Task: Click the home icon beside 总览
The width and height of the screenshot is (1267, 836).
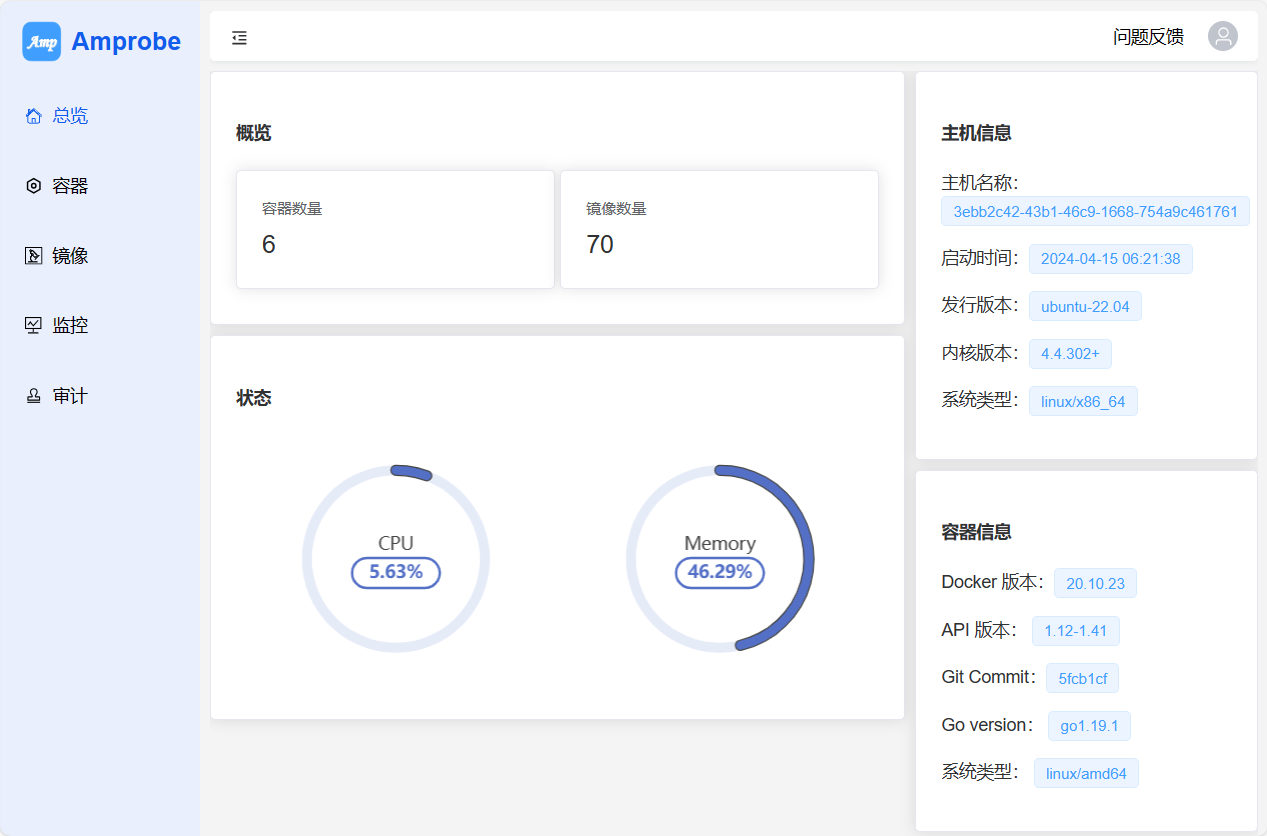Action: pyautogui.click(x=34, y=116)
